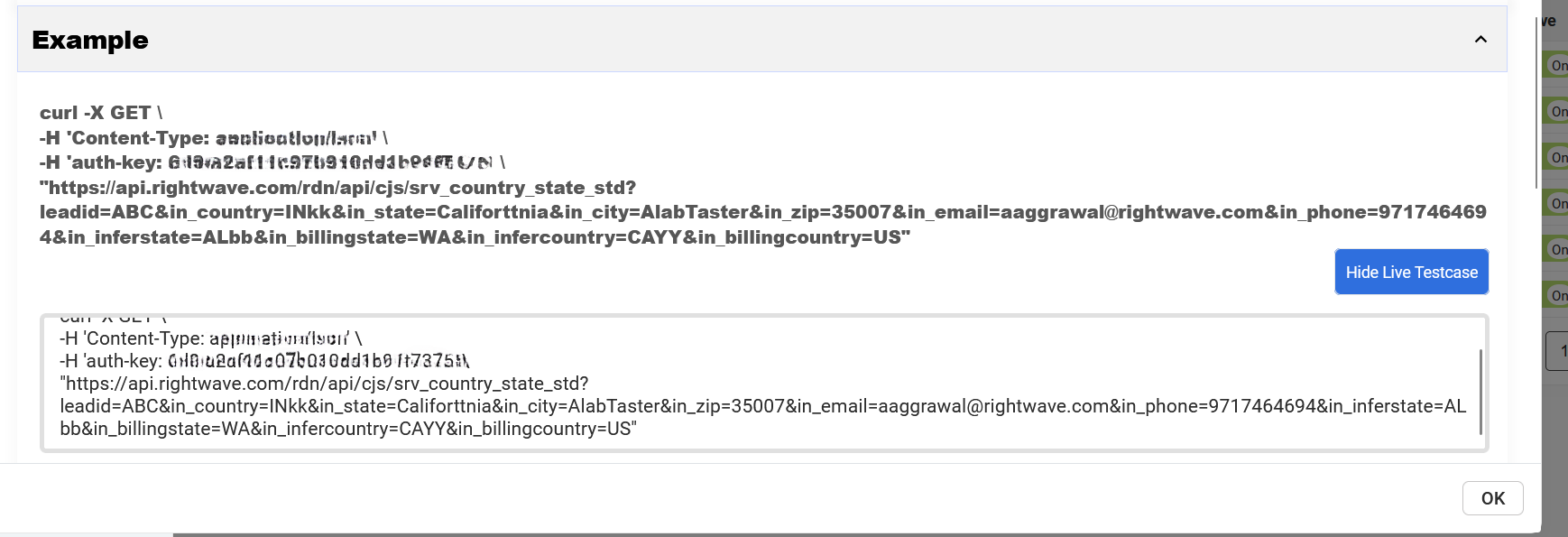Click the bold "curl -X GET" example line

(x=101, y=113)
